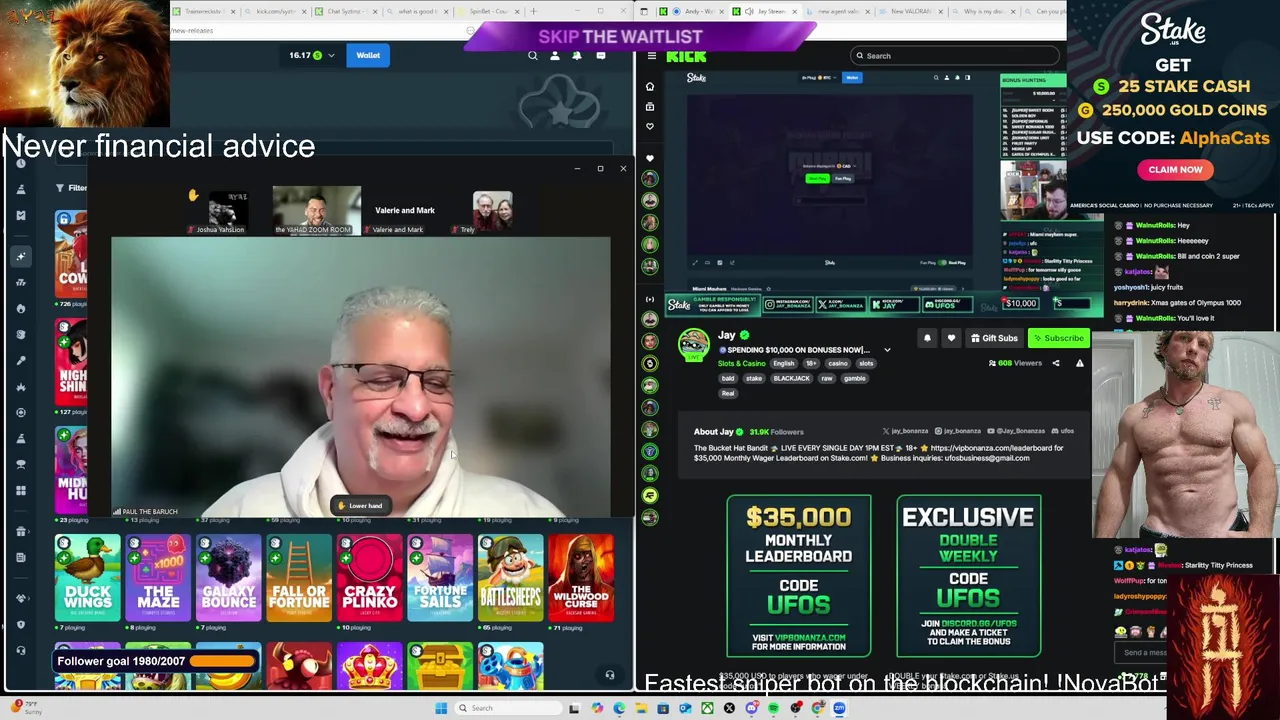Image resolution: width=1280 pixels, height=720 pixels.
Task: Open the Duck Wings game tile
Action: point(88,577)
